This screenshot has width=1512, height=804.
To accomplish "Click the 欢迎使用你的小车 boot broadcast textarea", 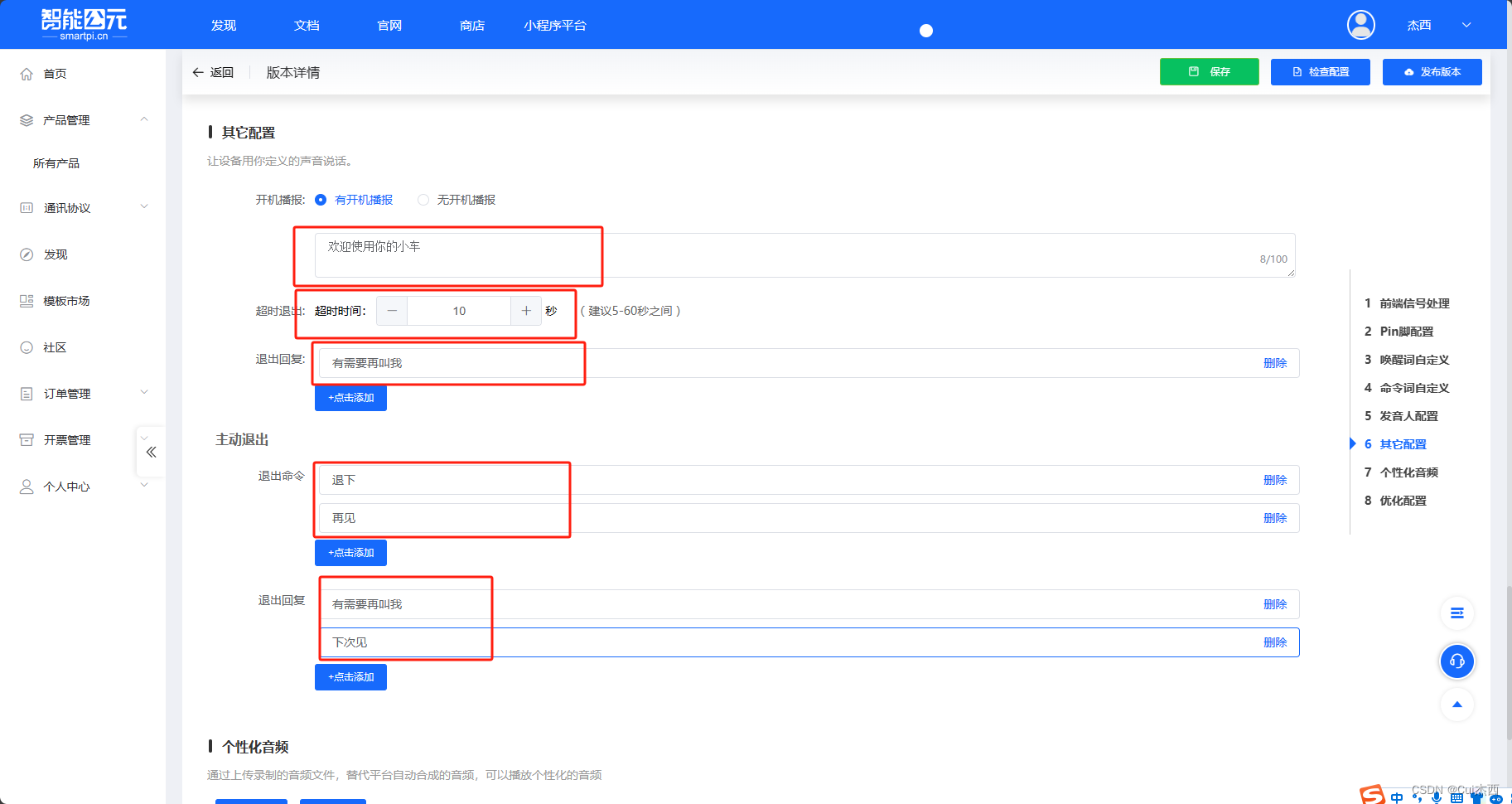I will tap(804, 255).
